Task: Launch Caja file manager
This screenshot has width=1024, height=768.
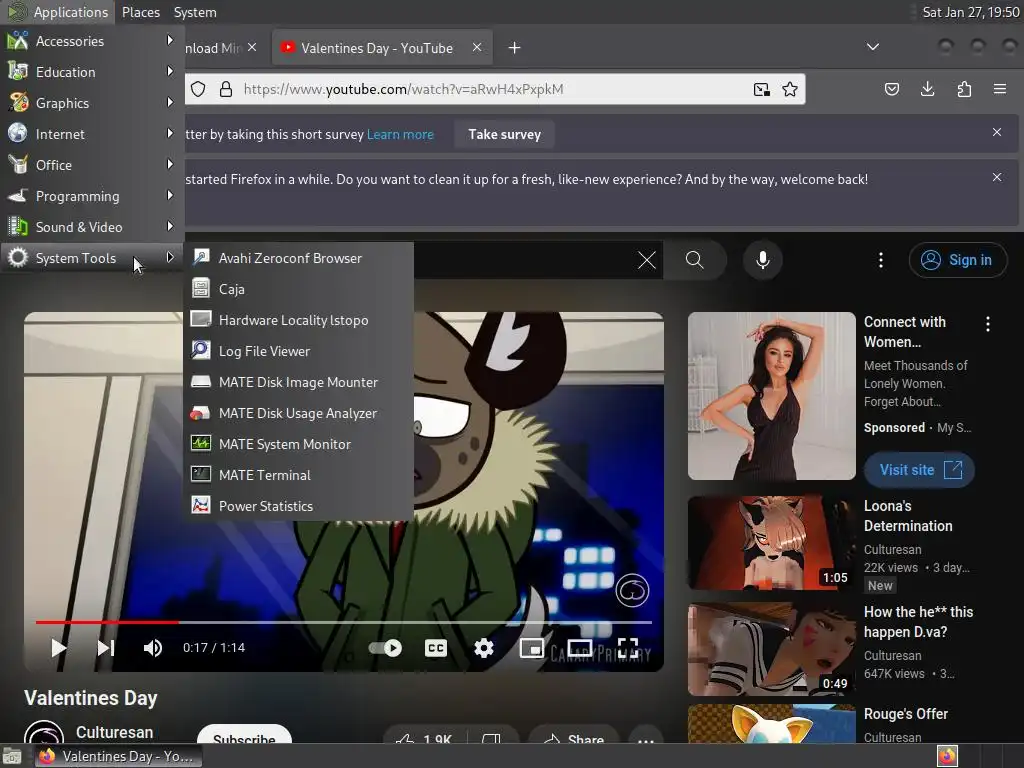Action: (298, 289)
